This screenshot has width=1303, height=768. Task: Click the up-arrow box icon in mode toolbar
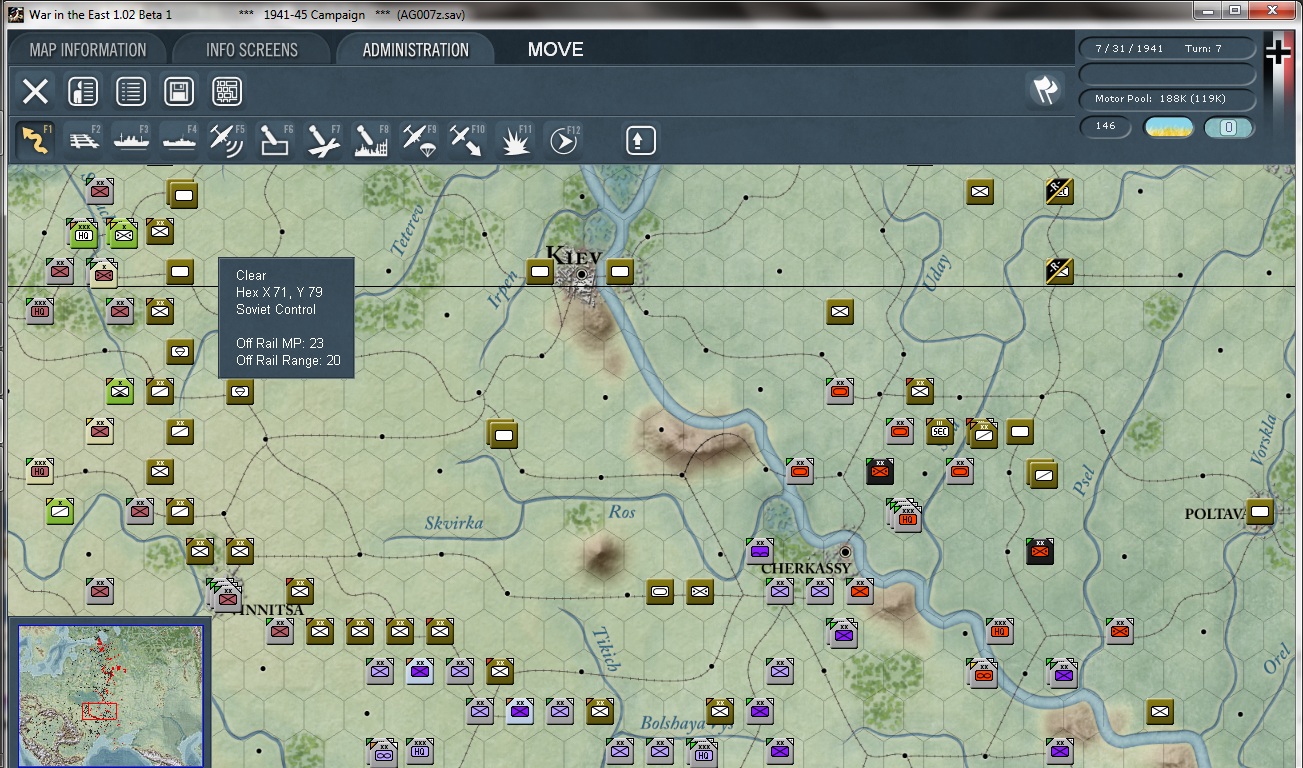pos(640,140)
